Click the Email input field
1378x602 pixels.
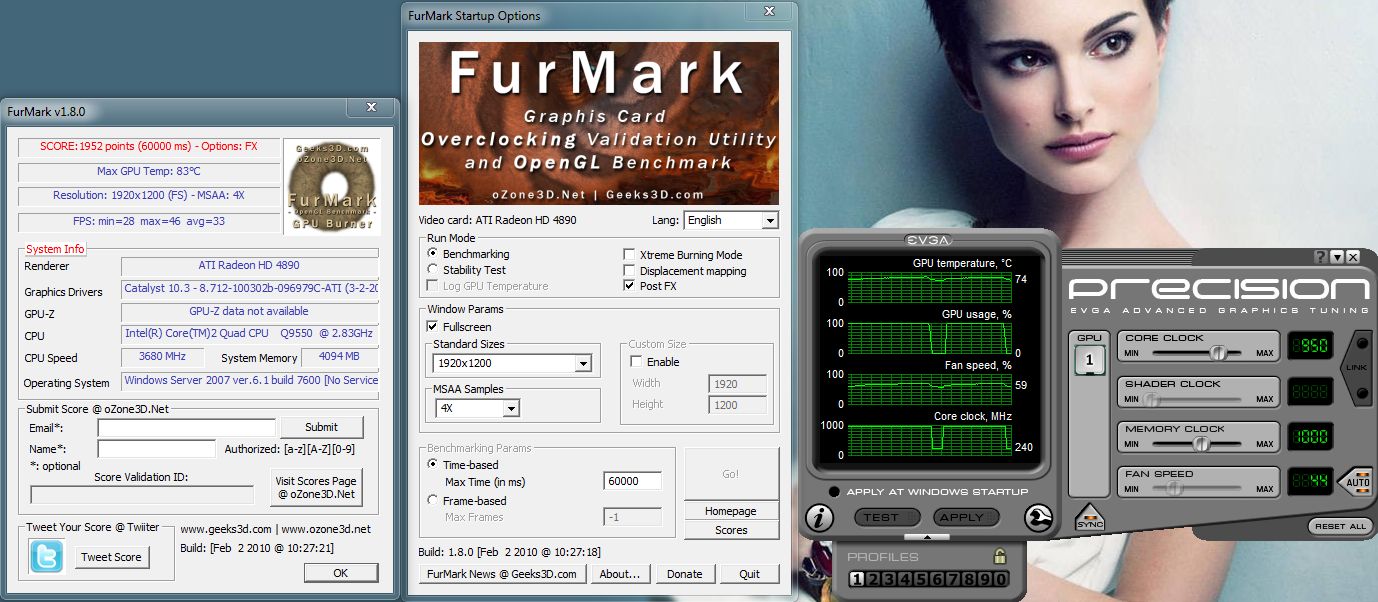pos(186,428)
